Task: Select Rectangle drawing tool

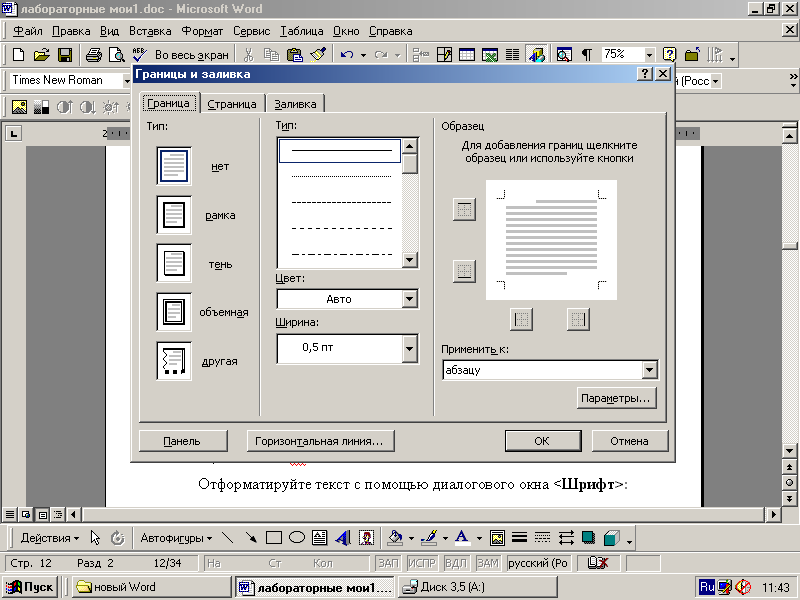Action: click(274, 537)
